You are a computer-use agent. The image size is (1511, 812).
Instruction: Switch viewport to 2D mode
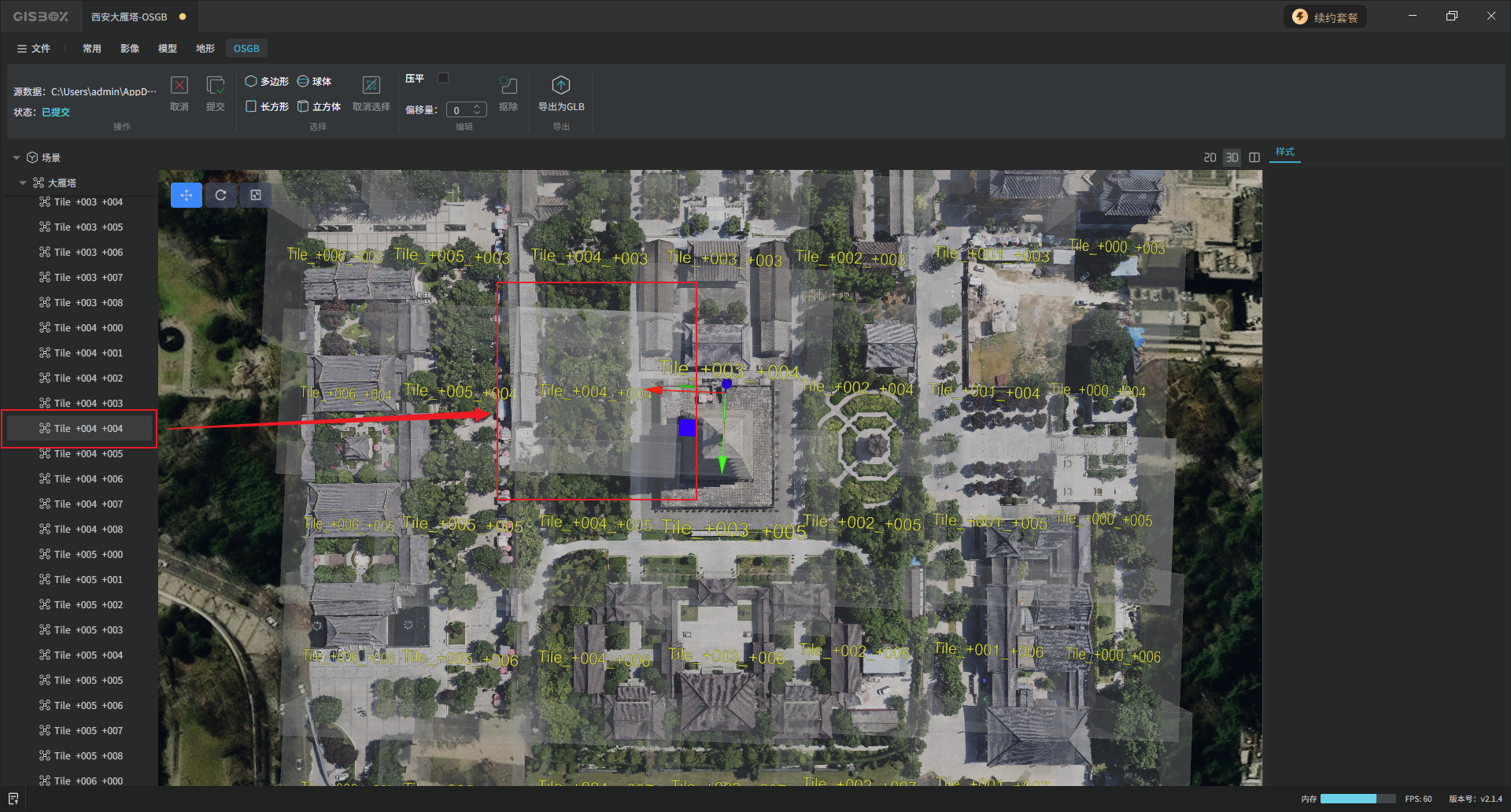coord(1210,157)
